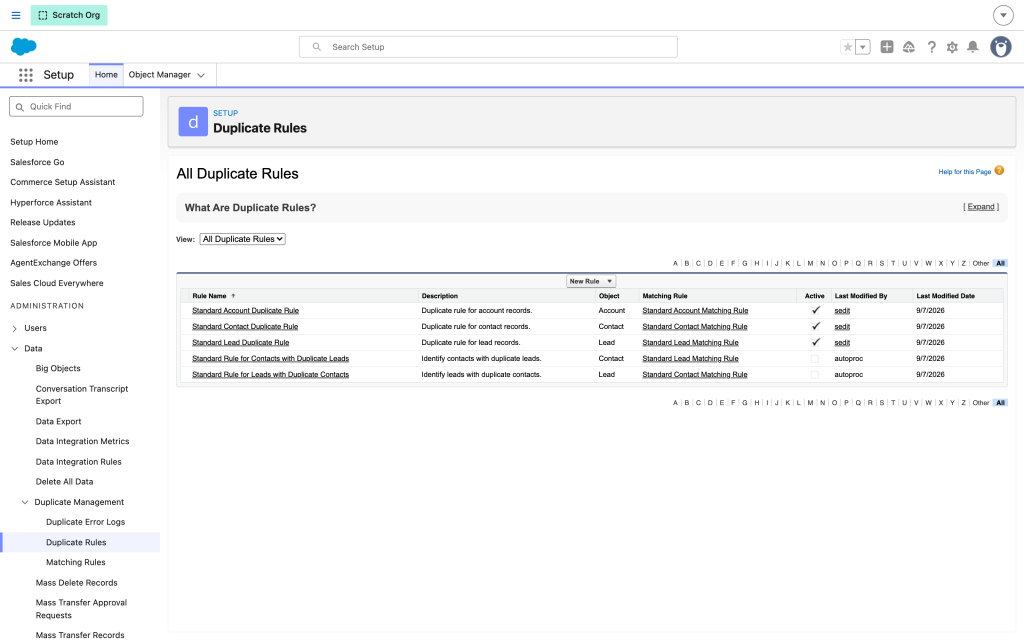Open the favorites list dropdown arrow
1024x640 pixels.
coord(863,47)
